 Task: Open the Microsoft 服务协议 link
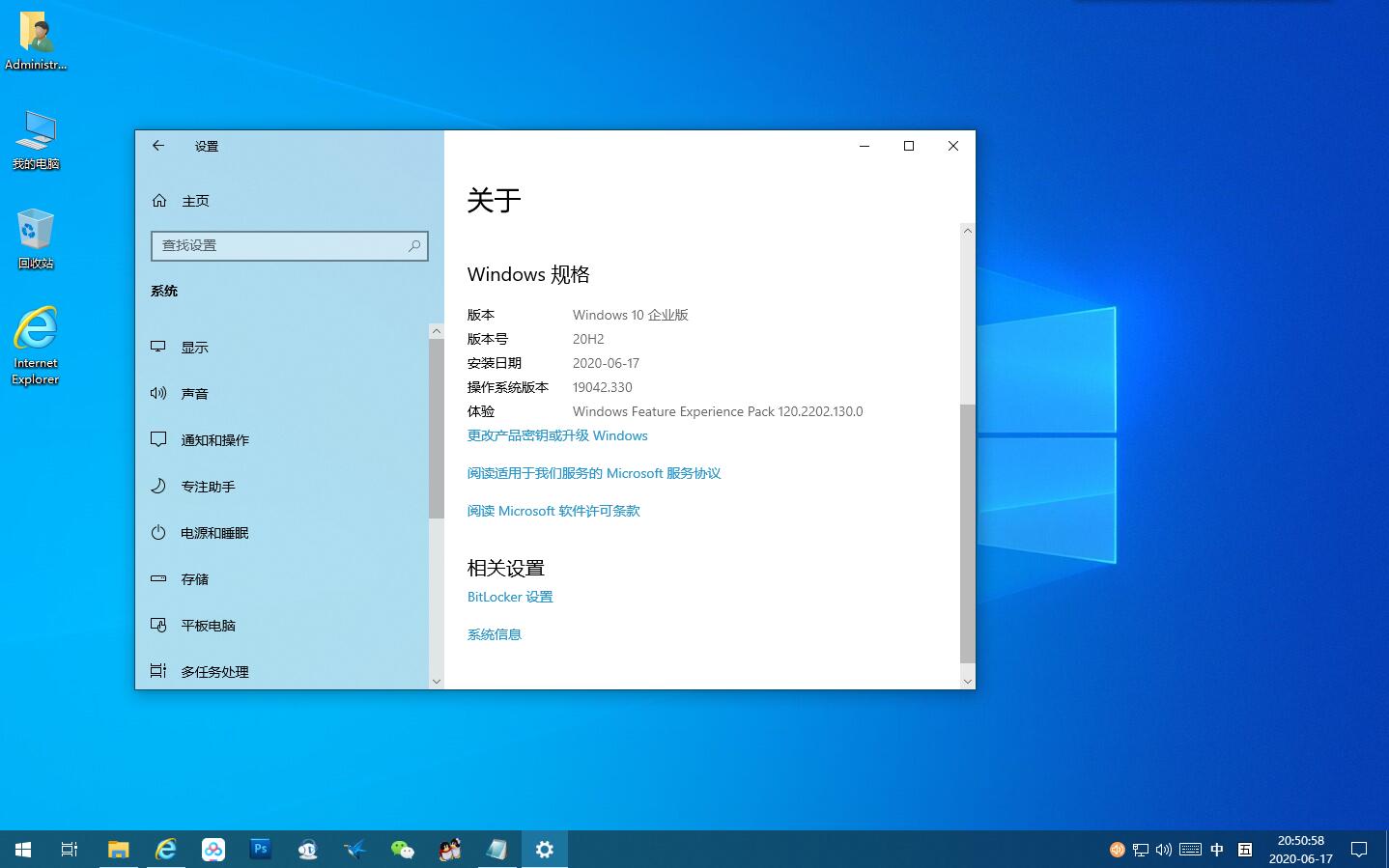click(594, 473)
